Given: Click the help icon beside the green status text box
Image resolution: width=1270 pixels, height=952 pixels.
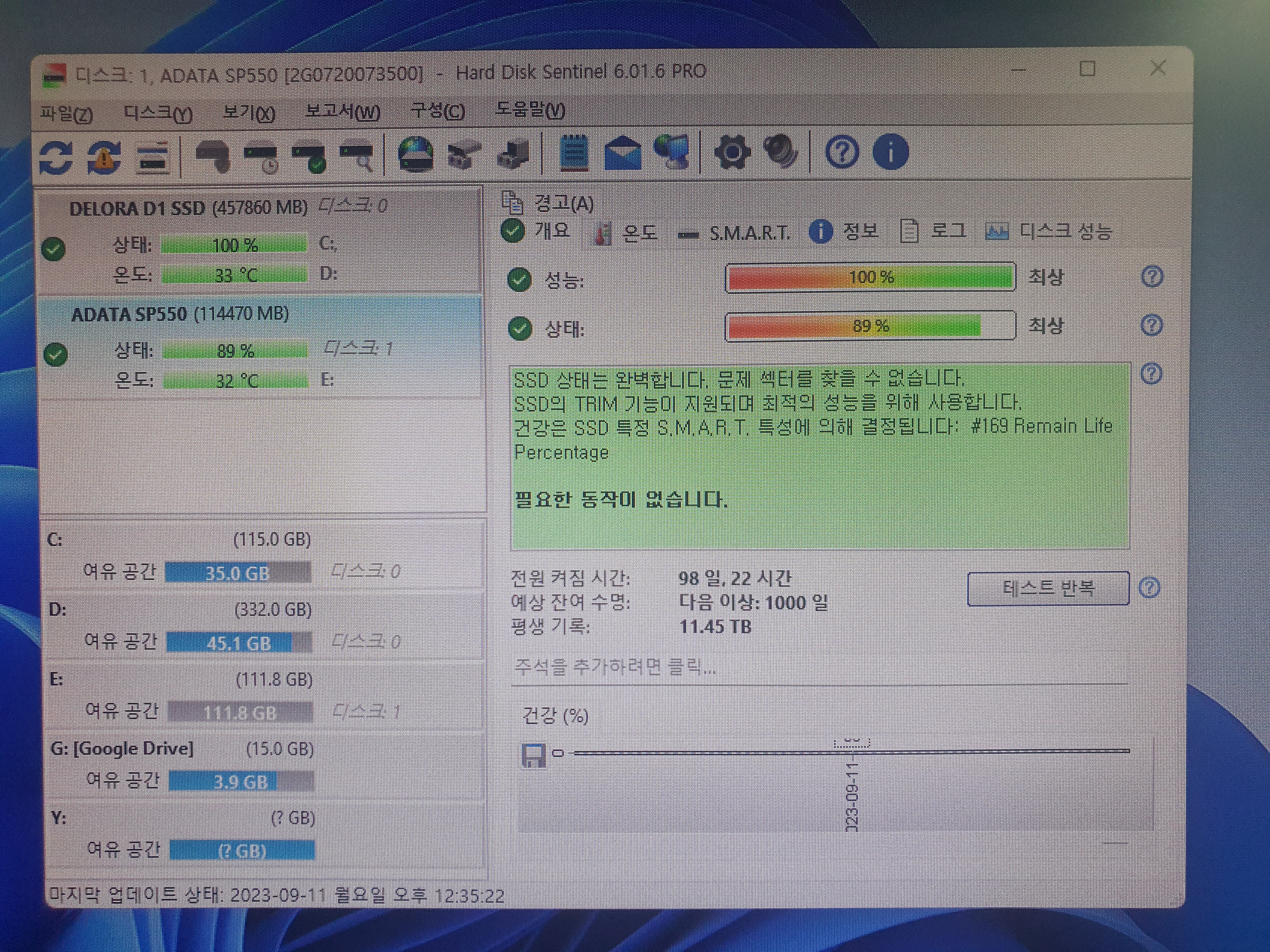Looking at the screenshot, I should [1152, 374].
